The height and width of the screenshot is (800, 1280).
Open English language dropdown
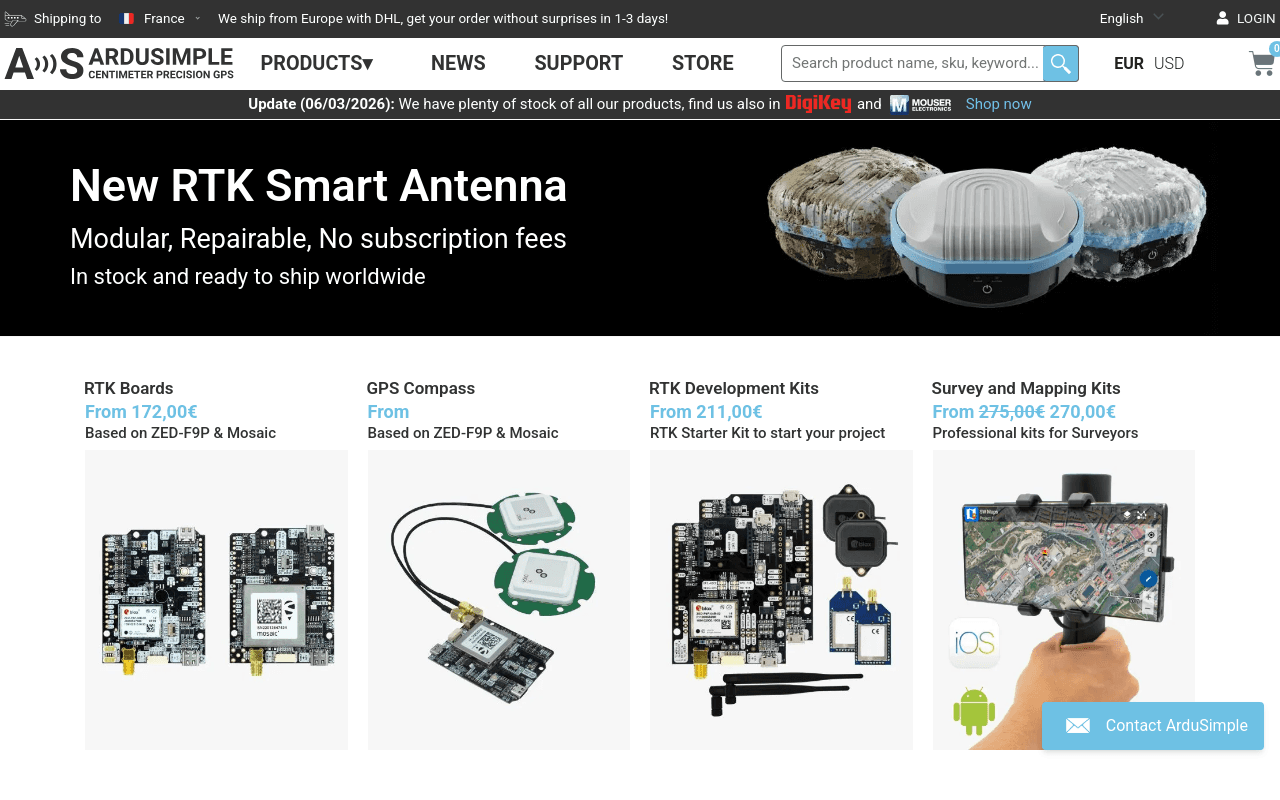[1131, 18]
